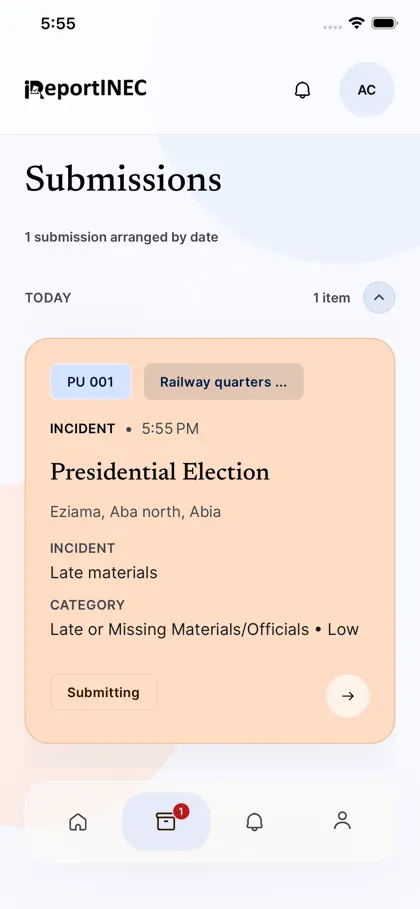420x909 pixels.
Task: Tap the Eziama, Aba north, Abia location
Action: pyautogui.click(x=135, y=512)
